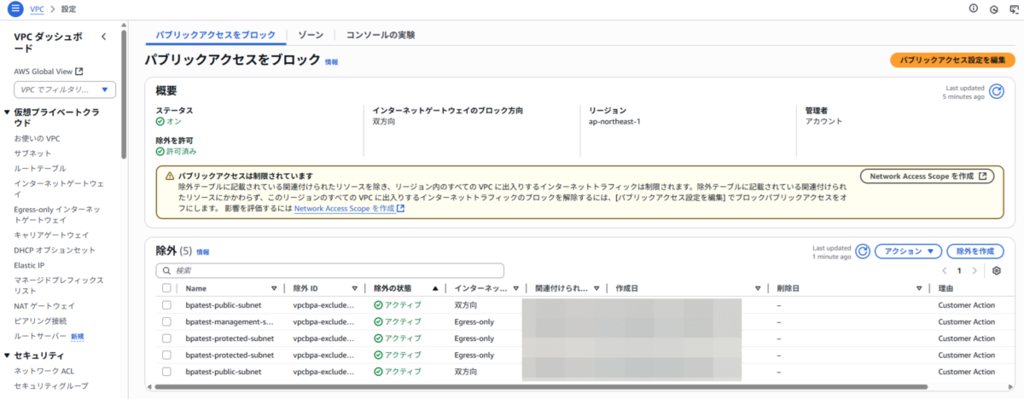Click the VPC ダッシュボード sidebar title
This screenshot has height=399, width=1024.
48,42
